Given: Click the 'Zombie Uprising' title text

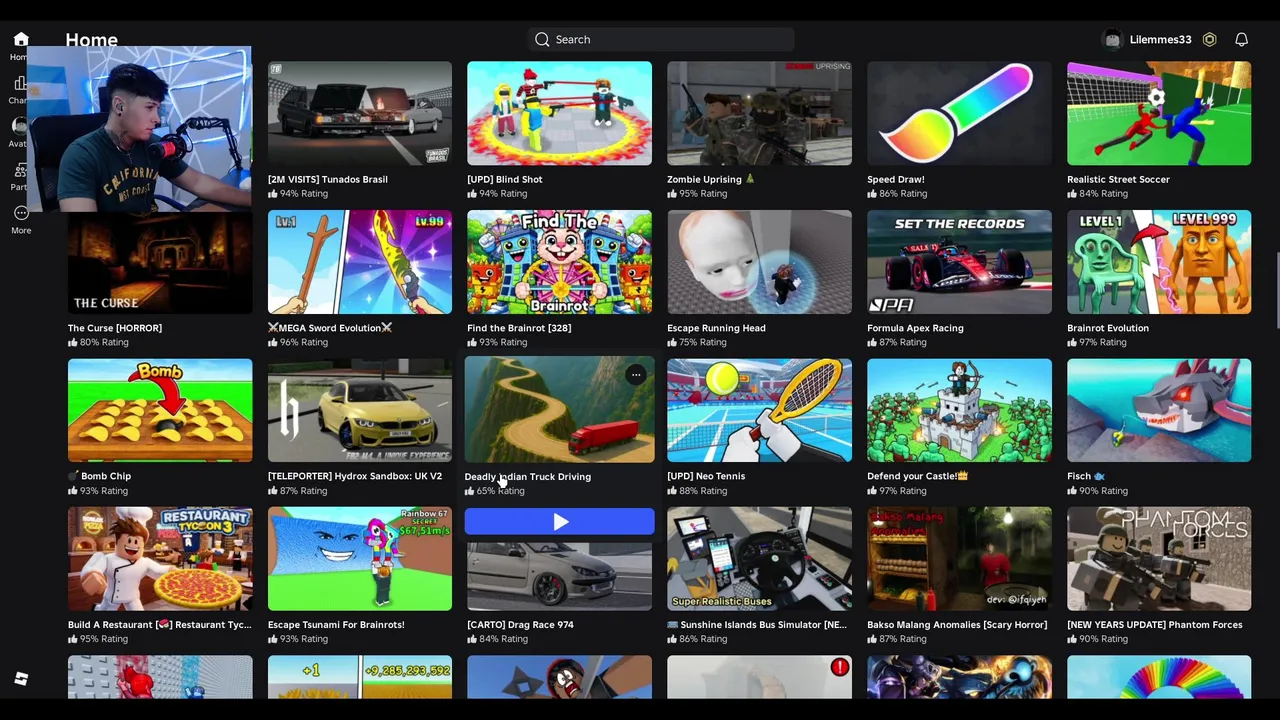Looking at the screenshot, I should pos(704,180).
